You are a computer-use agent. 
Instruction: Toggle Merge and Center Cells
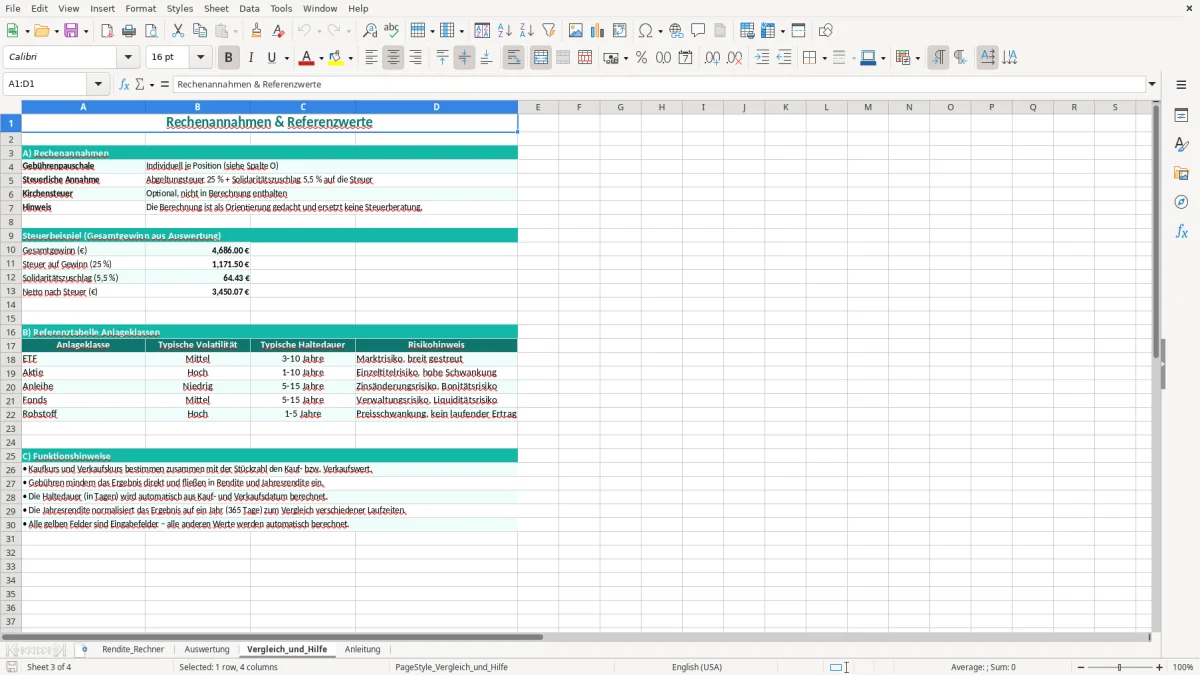[x=541, y=58]
